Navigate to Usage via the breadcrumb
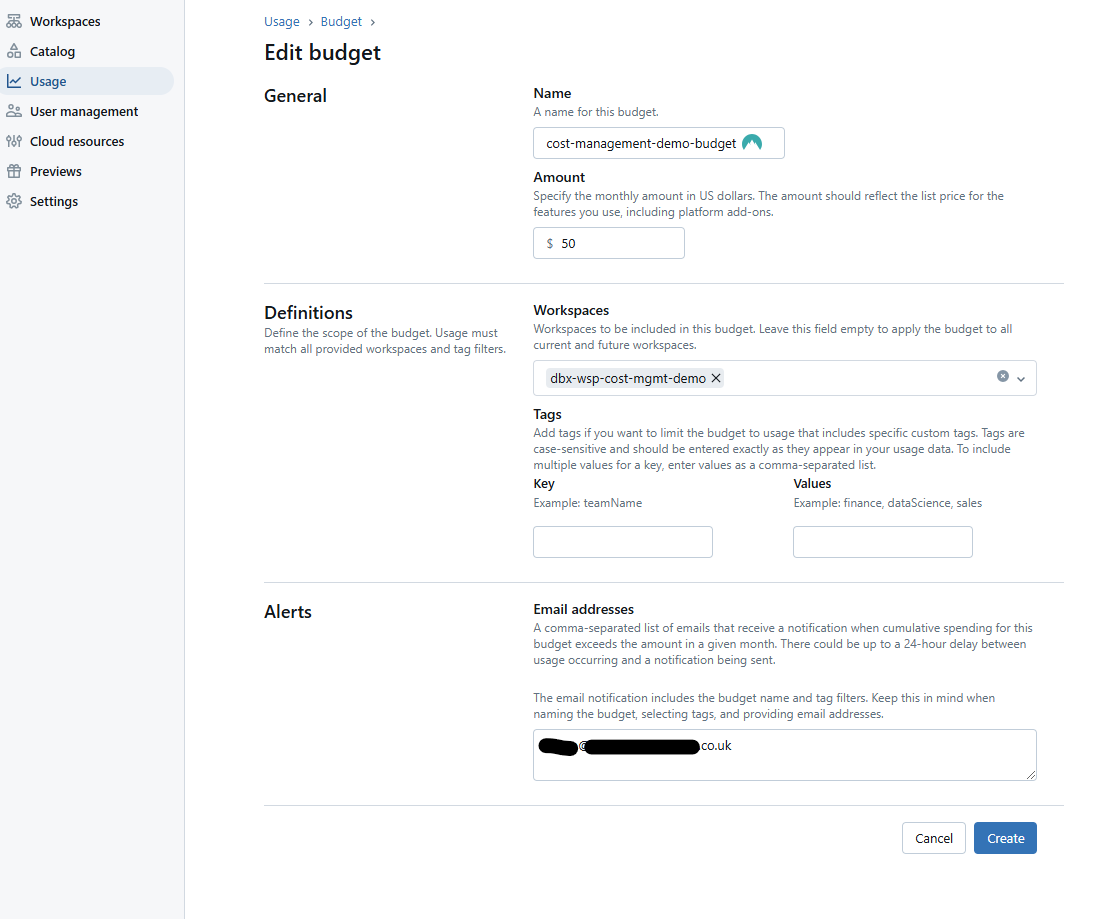Screen dimensions: 1109x919 click(281, 21)
